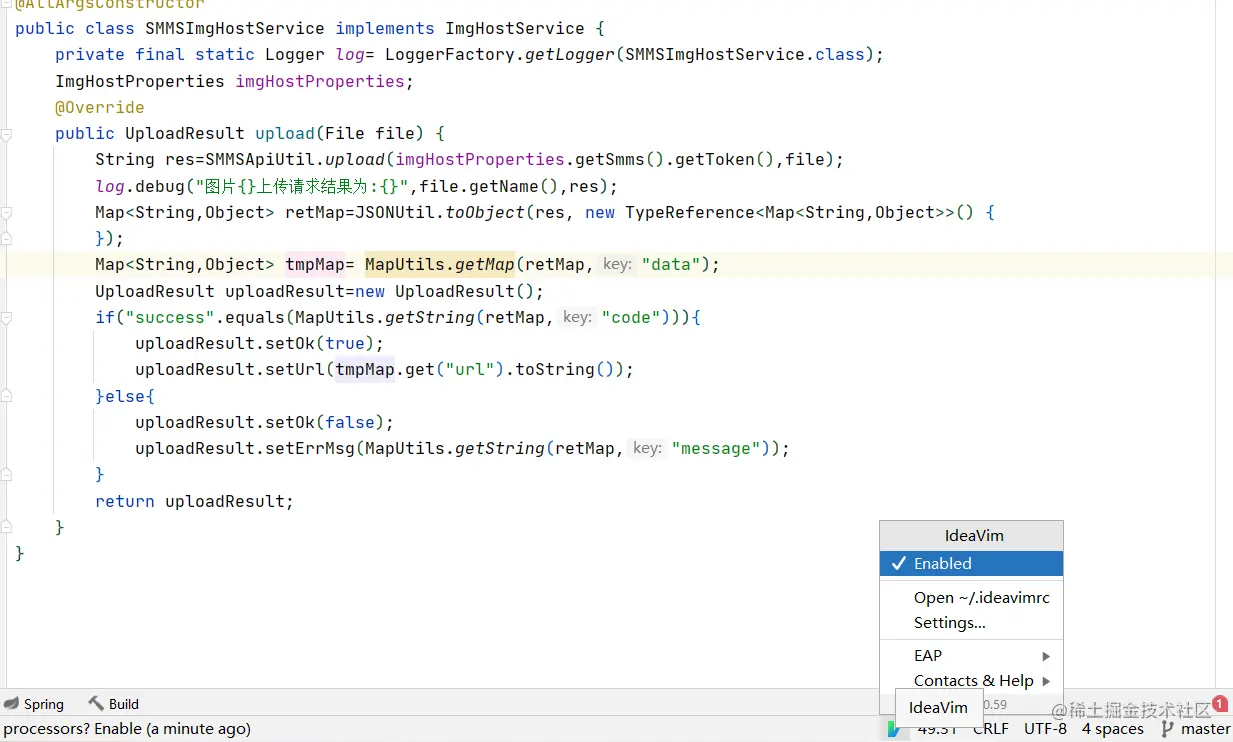The width and height of the screenshot is (1233, 742).
Task: Click the @Override annotation
Action: 99,107
